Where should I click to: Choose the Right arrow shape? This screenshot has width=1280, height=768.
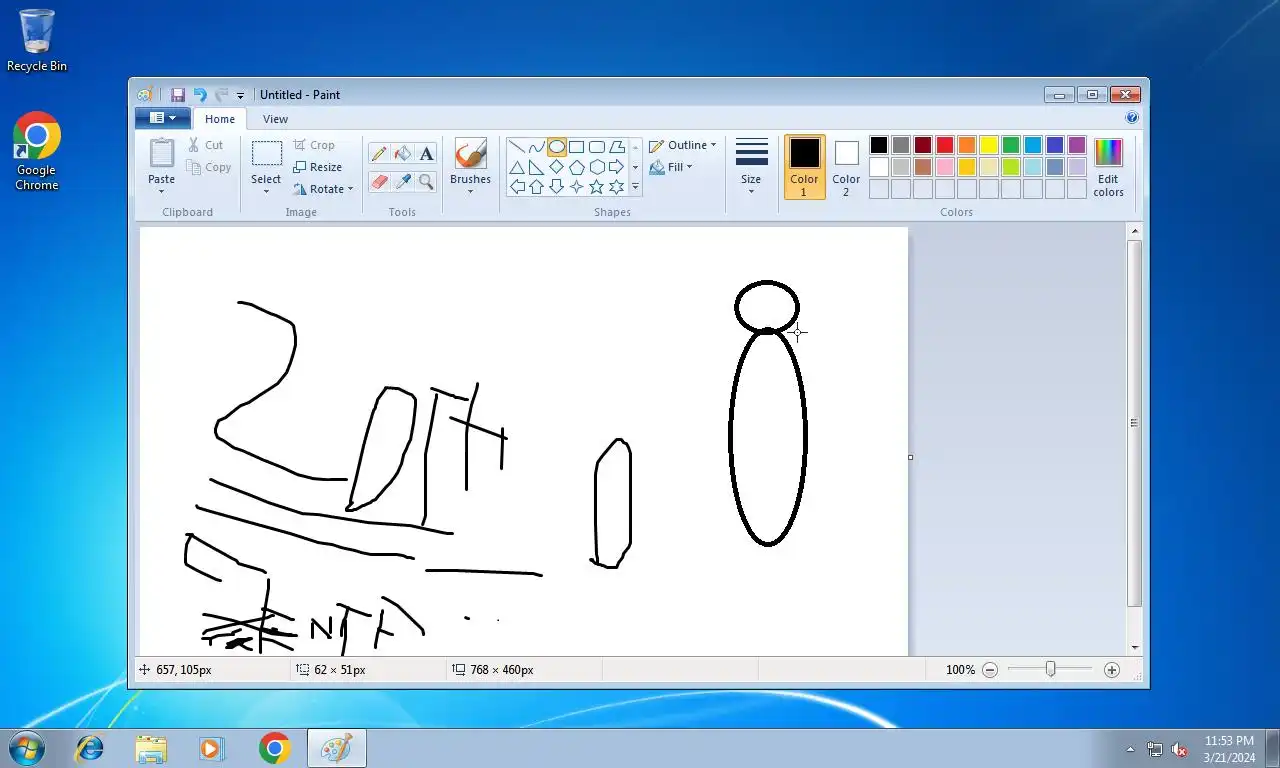pos(617,167)
